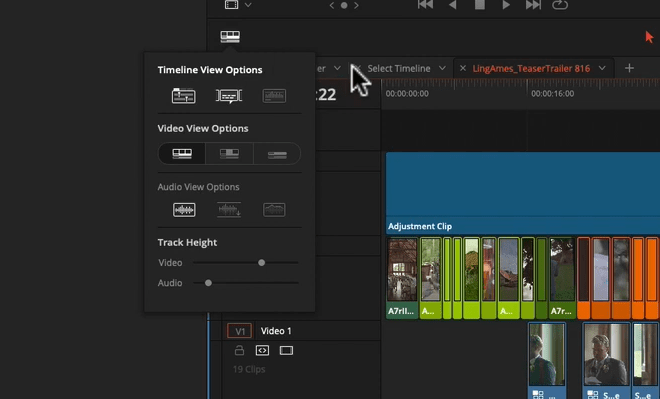This screenshot has height=399, width=660.
Task: Go to previous marker arrow
Action: pyautogui.click(x=332, y=5)
